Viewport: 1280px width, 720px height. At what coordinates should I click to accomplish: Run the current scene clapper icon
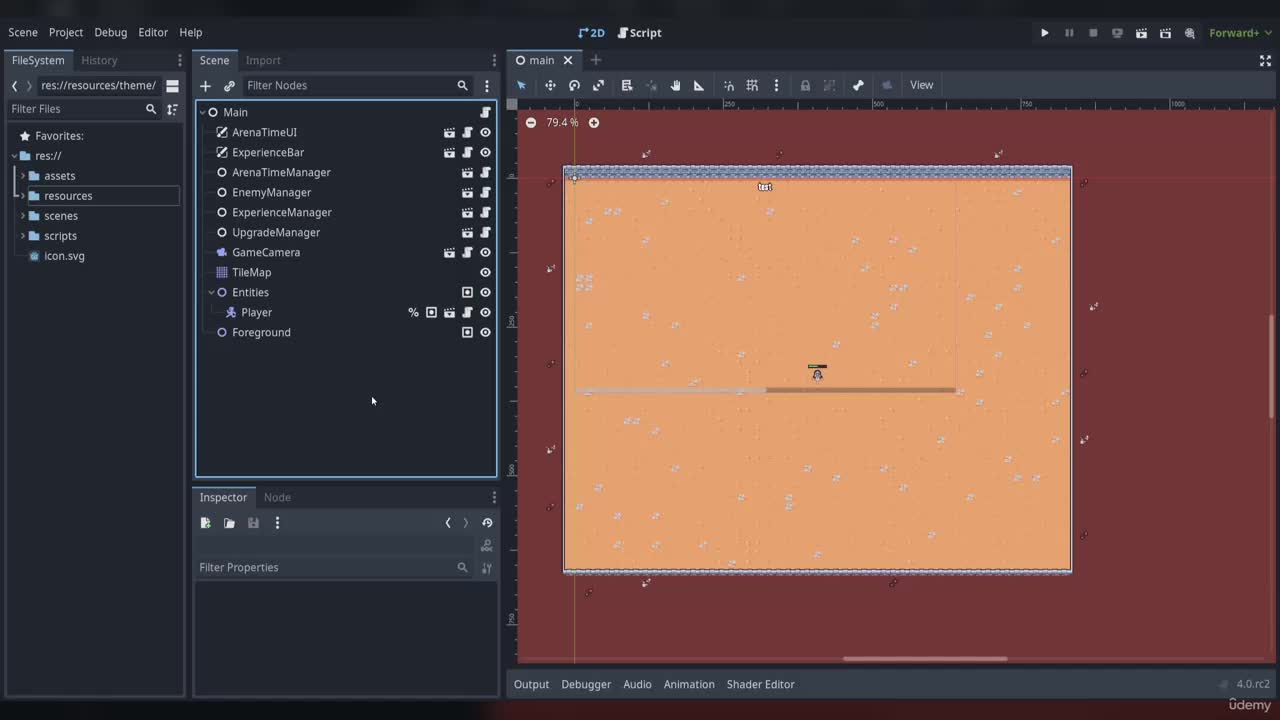[1141, 33]
